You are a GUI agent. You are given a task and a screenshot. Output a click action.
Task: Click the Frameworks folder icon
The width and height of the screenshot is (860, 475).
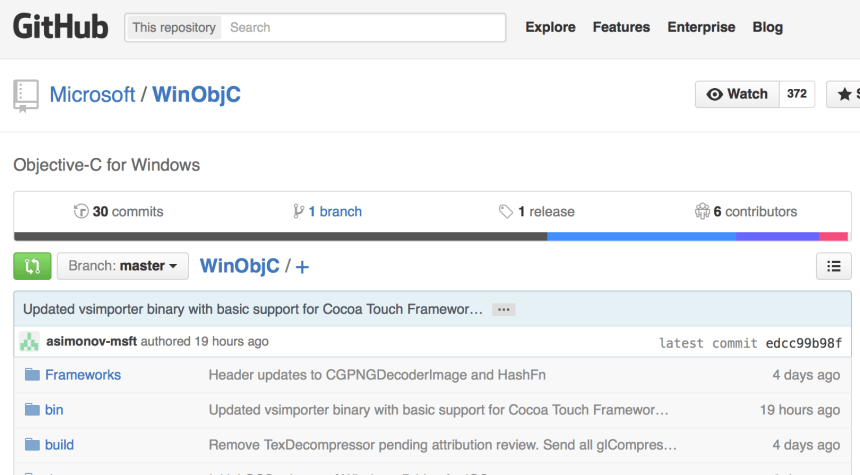point(32,375)
